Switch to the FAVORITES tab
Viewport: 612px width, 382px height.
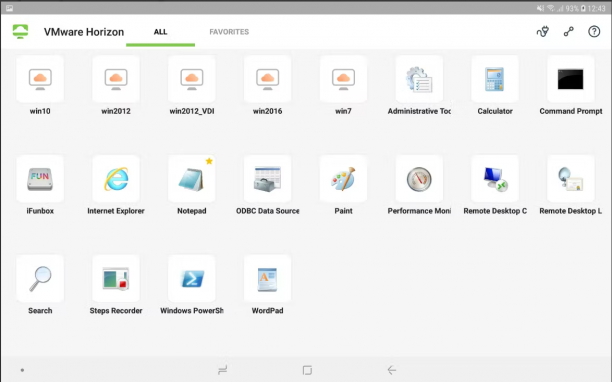point(229,32)
